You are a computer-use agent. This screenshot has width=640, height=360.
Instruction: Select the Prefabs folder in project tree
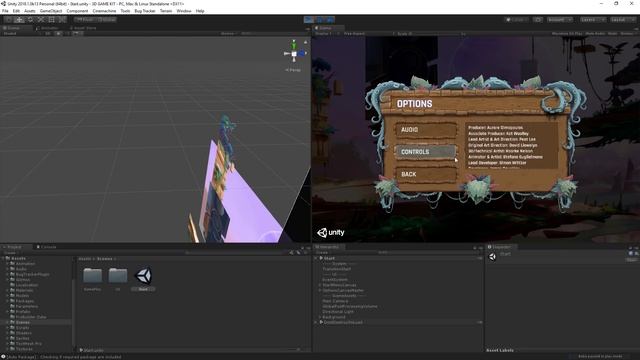tap(23, 311)
